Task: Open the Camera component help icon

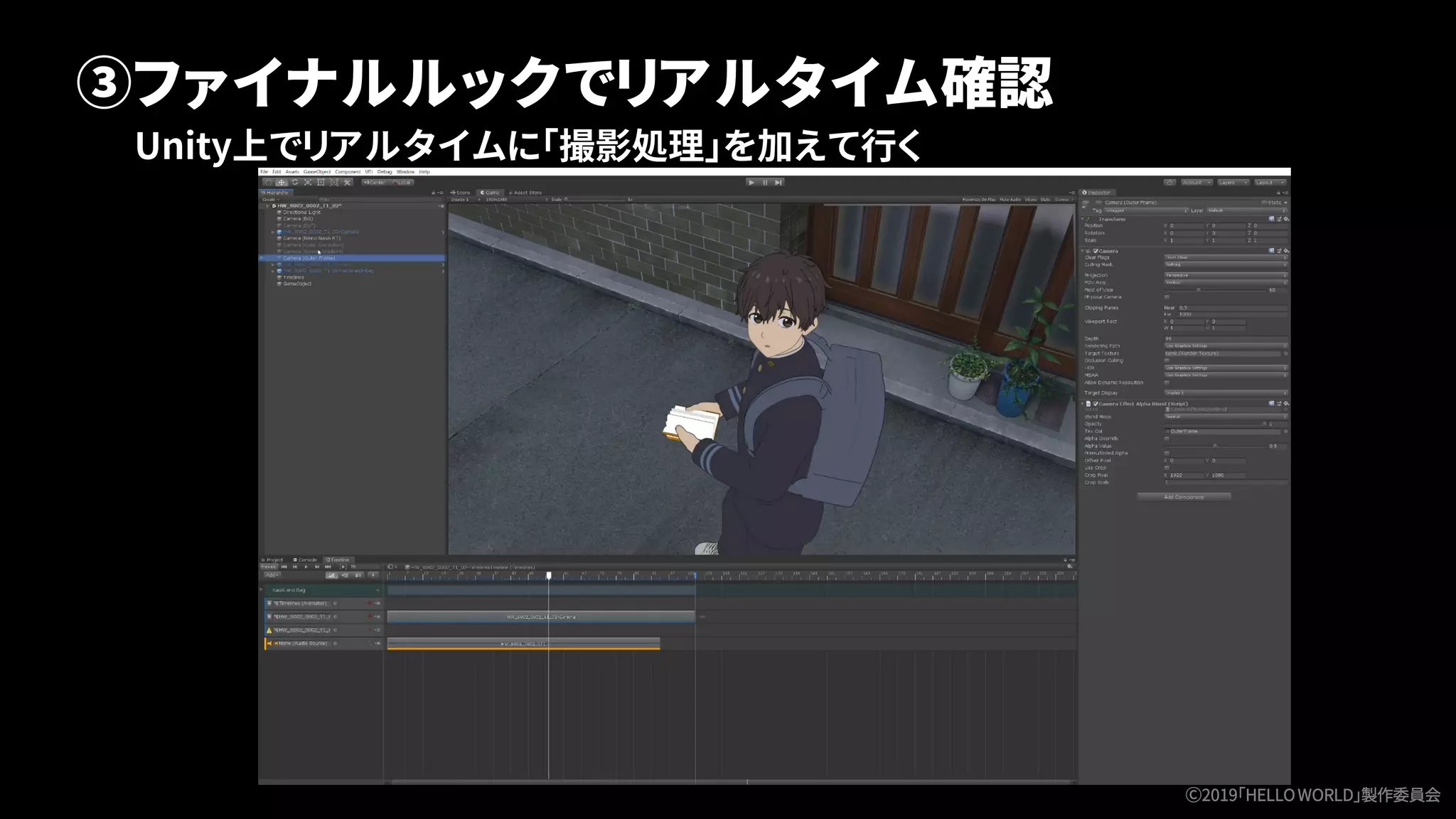Action: pyautogui.click(x=1271, y=251)
